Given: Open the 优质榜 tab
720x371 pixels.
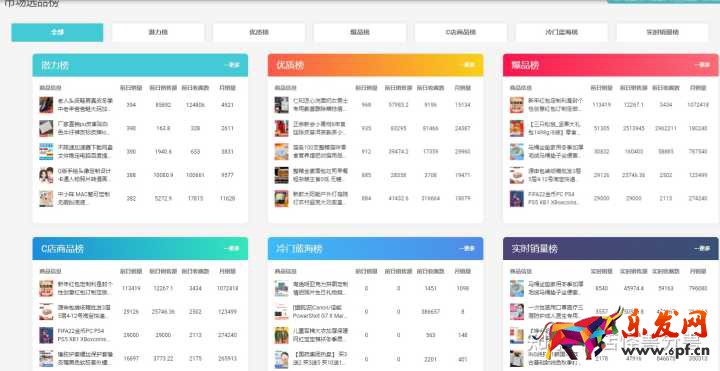Looking at the screenshot, I should pos(259,33).
